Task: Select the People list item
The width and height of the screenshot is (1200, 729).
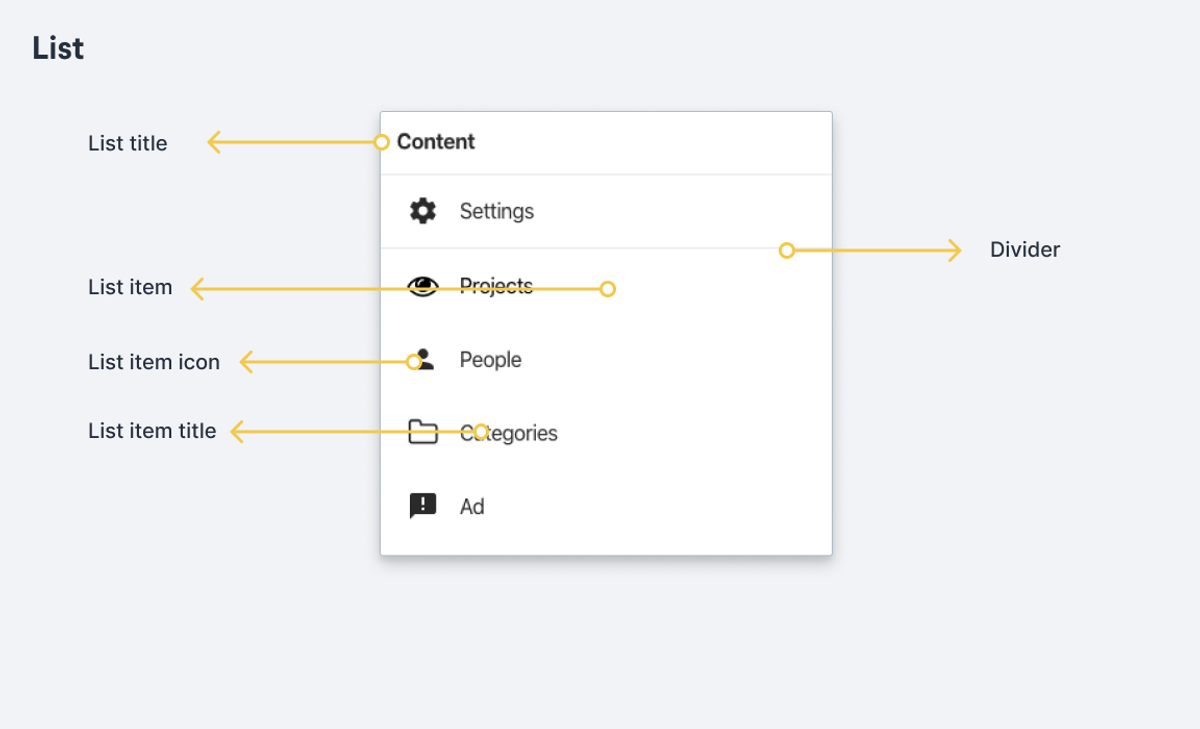Action: (x=490, y=359)
